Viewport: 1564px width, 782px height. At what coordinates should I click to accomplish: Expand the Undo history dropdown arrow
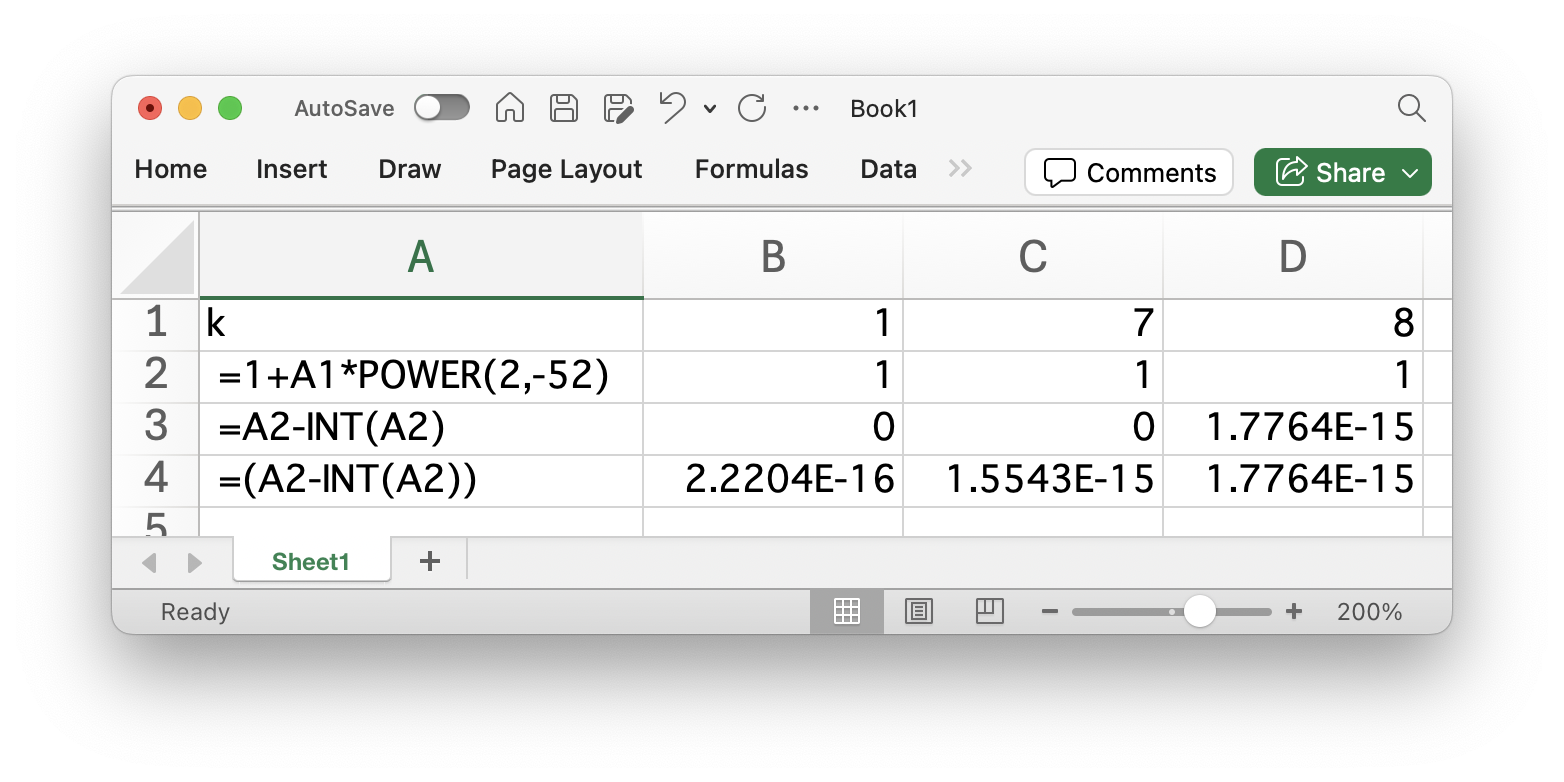[x=710, y=109]
